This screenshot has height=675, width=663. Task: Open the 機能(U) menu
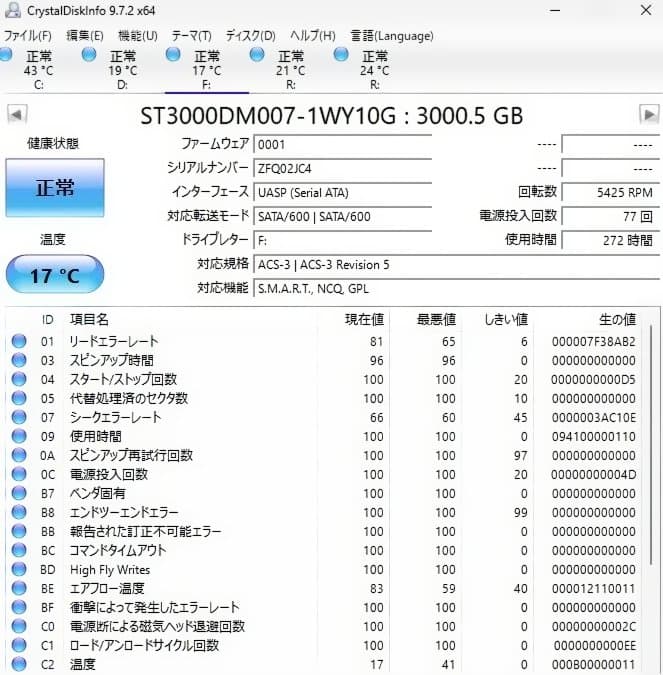138,35
